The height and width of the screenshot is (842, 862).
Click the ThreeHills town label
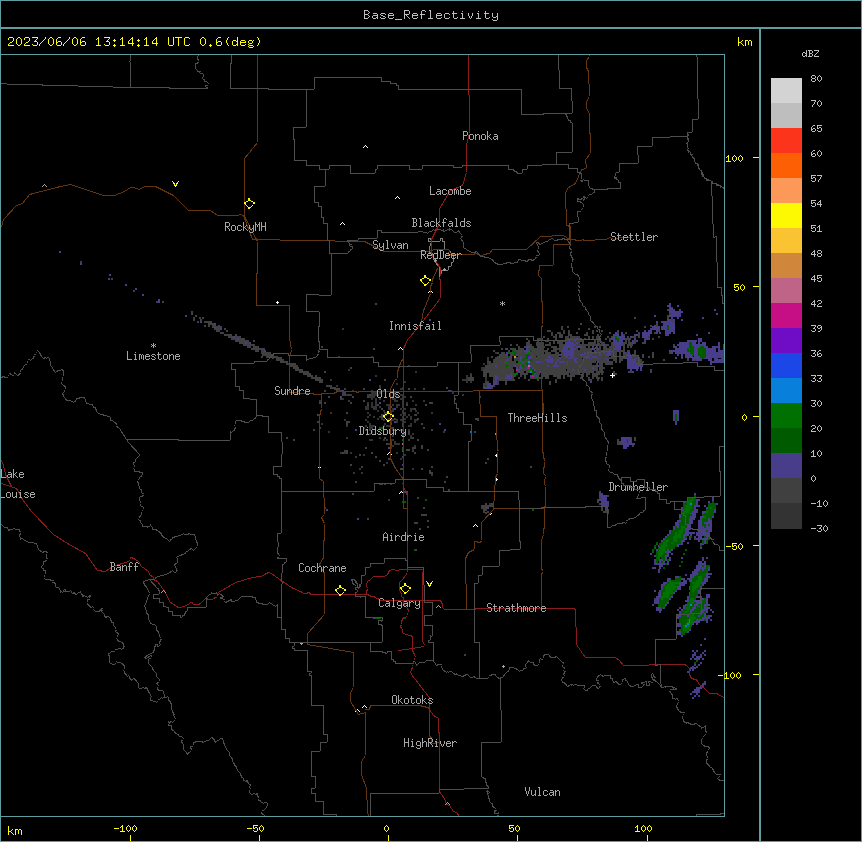(x=537, y=418)
